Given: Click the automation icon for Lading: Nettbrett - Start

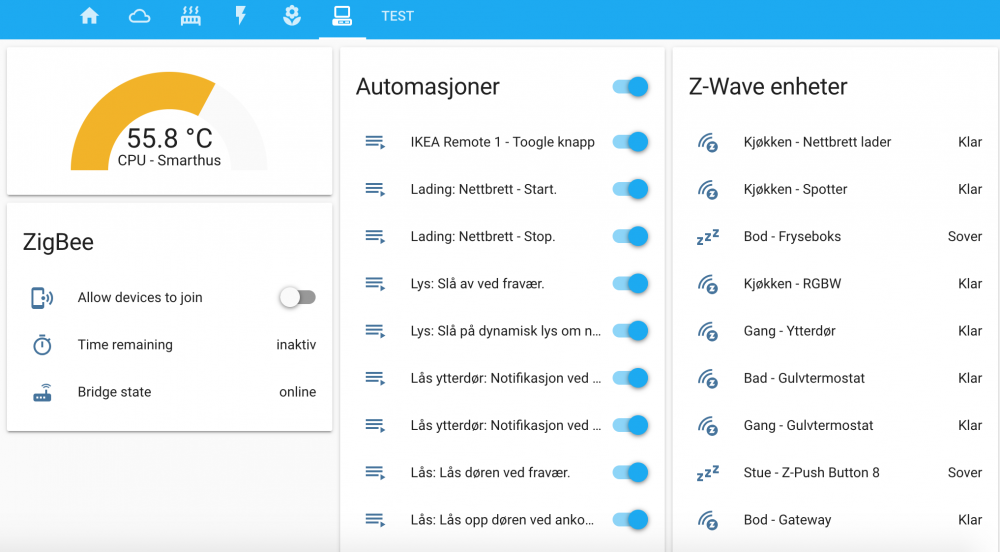Looking at the screenshot, I should [x=375, y=190].
